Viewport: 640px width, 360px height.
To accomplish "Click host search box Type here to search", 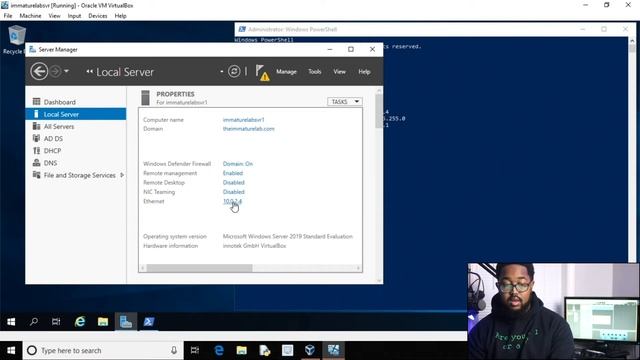I will click(x=103, y=350).
